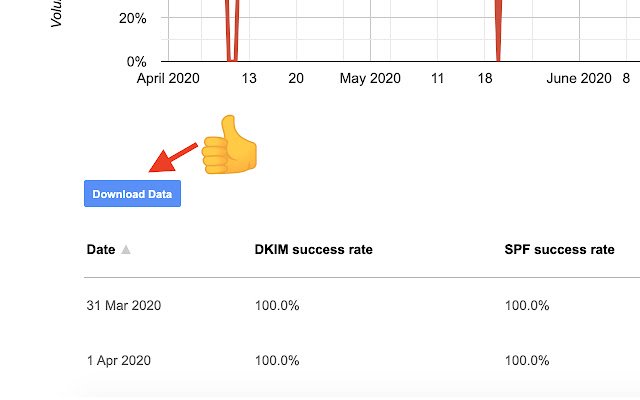Click the 1 Apr 2020 date cell
The height and width of the screenshot is (400, 640).
pos(120,360)
